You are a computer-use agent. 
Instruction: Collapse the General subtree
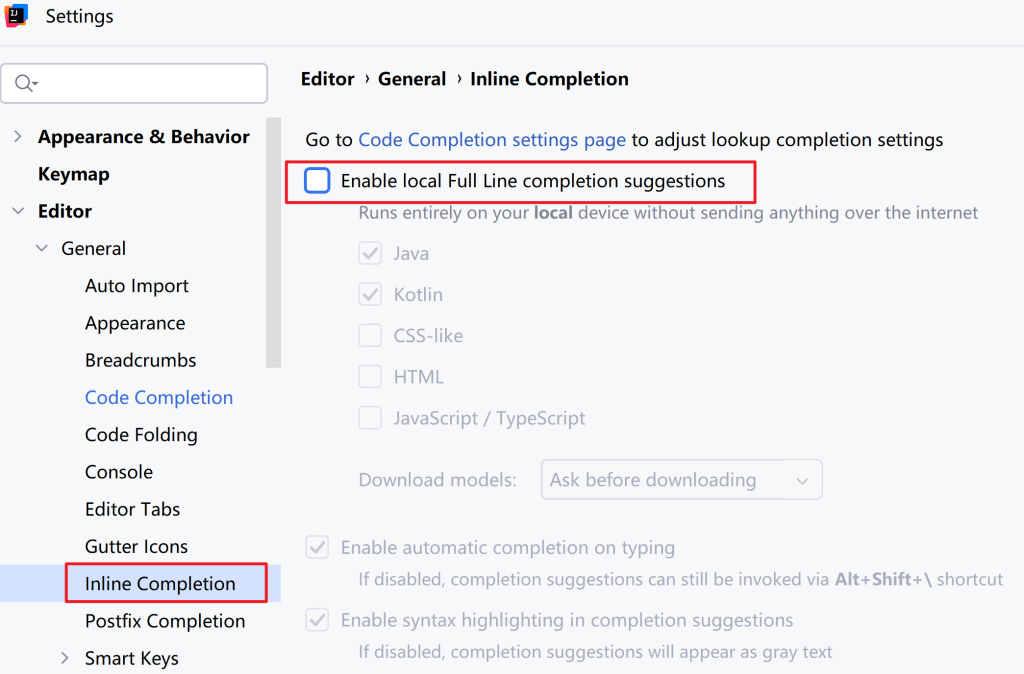pyautogui.click(x=42, y=249)
